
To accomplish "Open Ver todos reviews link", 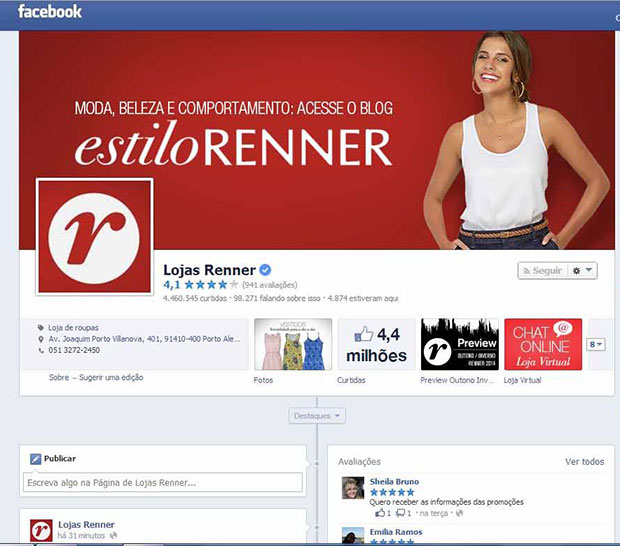I will (x=584, y=462).
